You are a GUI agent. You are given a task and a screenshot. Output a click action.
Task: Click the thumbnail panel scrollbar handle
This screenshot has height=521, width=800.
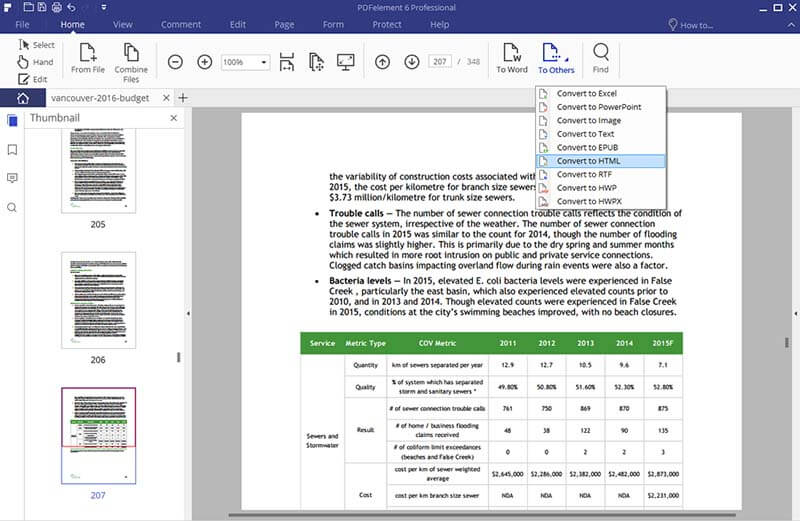(179, 357)
